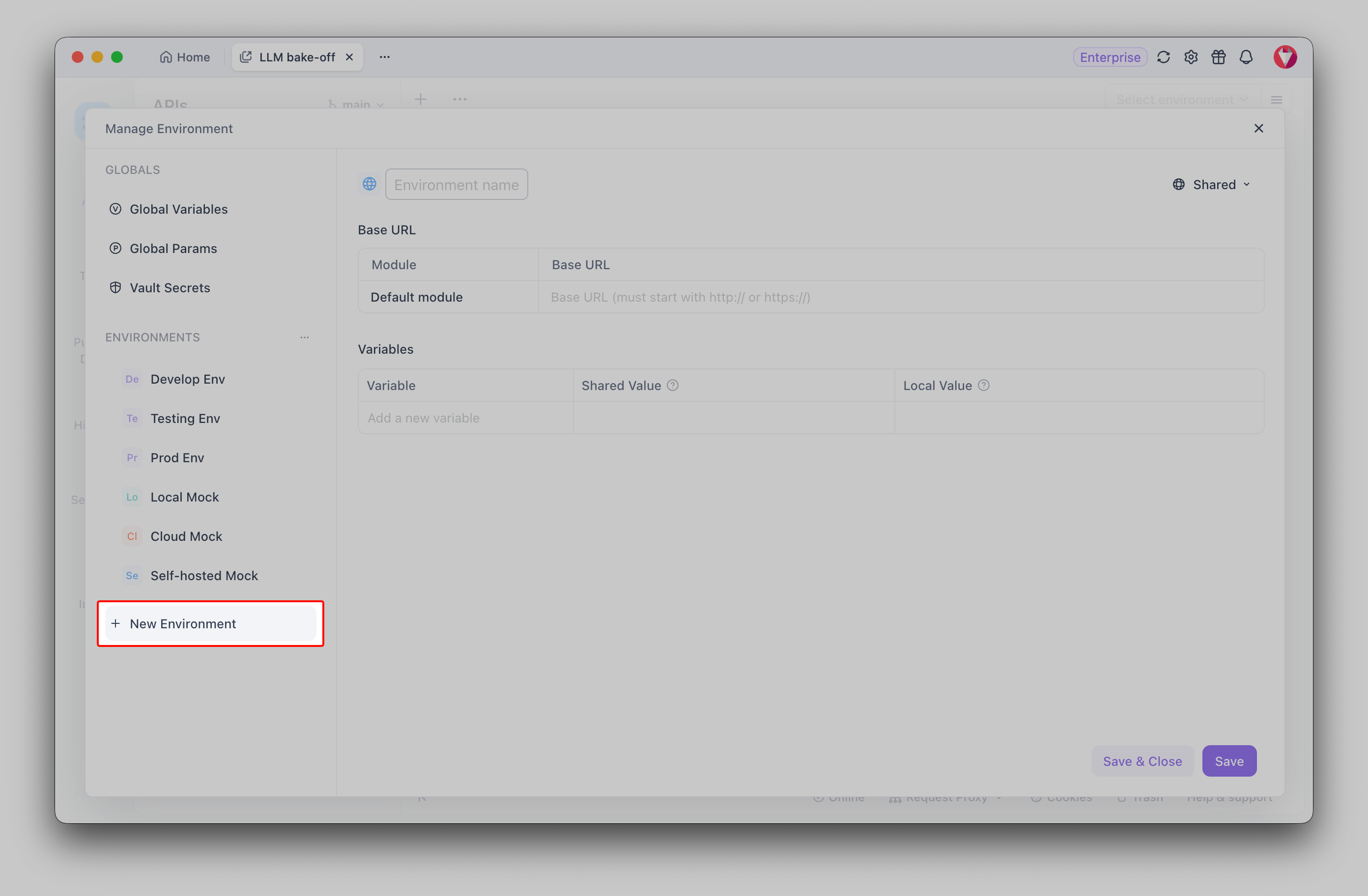Click the globe icon beside Environment name
The image size is (1368, 896).
369,184
